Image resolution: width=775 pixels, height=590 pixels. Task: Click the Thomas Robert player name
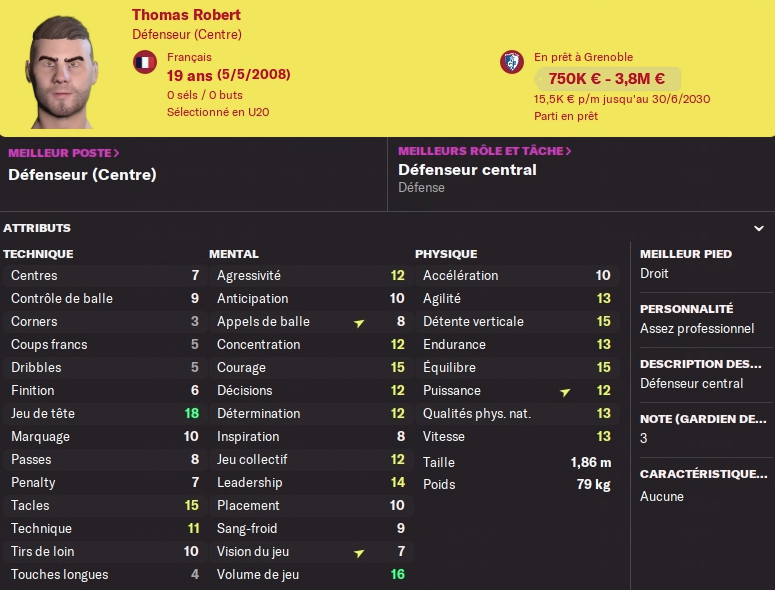(186, 15)
